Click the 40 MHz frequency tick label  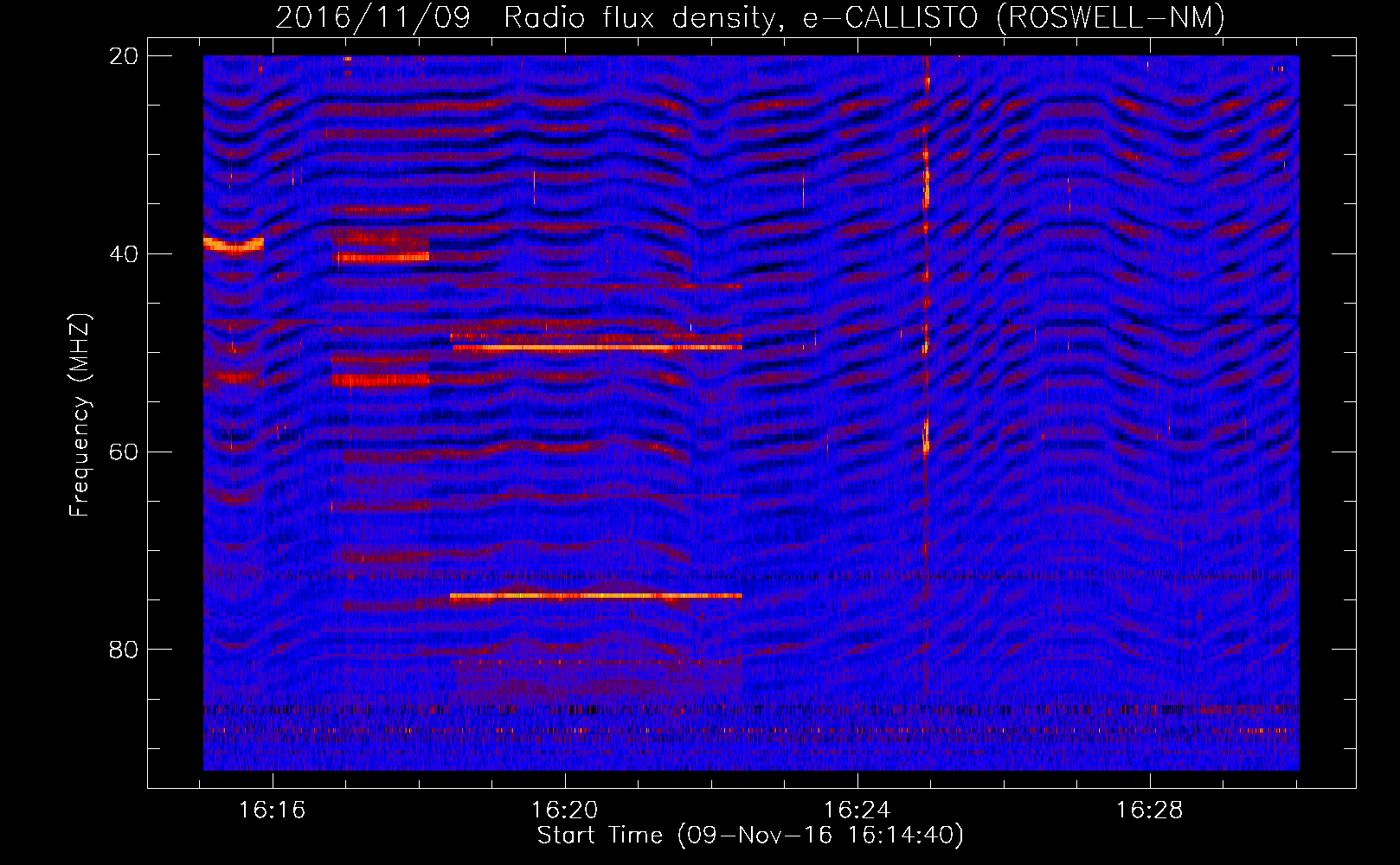click(124, 253)
